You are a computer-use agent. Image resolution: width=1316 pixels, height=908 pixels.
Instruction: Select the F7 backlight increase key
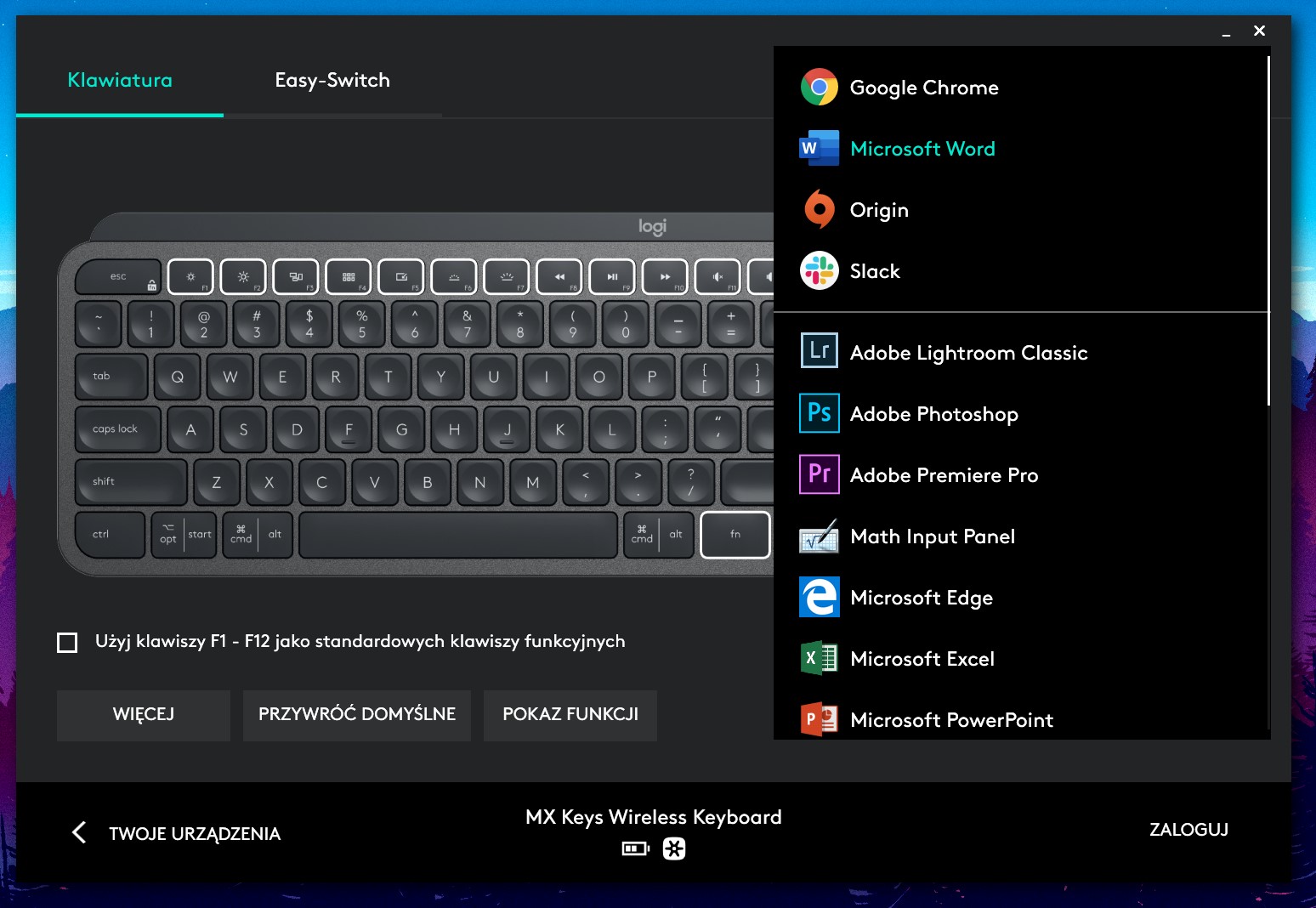tap(507, 277)
